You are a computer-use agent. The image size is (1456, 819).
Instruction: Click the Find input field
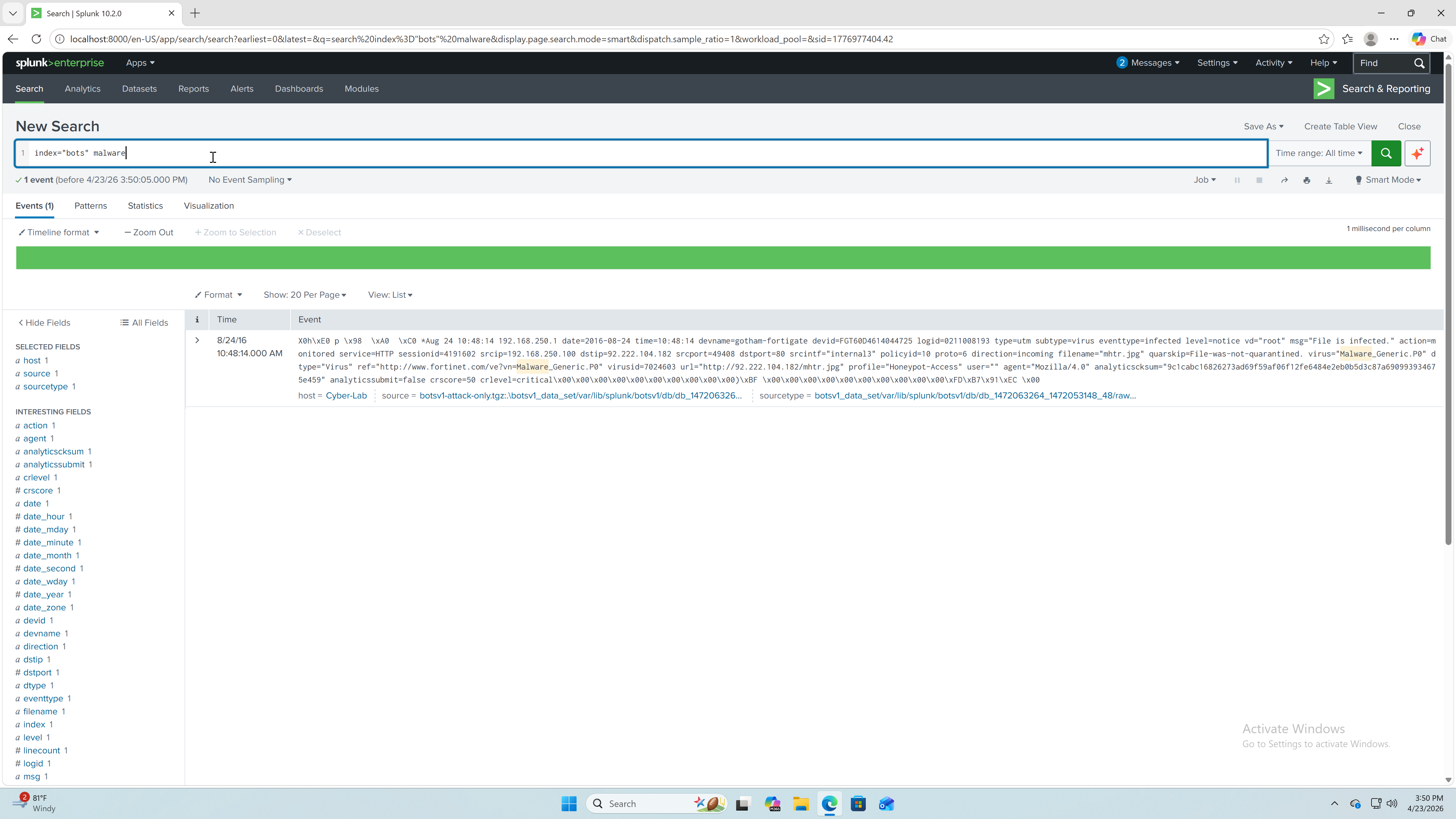point(1384,63)
